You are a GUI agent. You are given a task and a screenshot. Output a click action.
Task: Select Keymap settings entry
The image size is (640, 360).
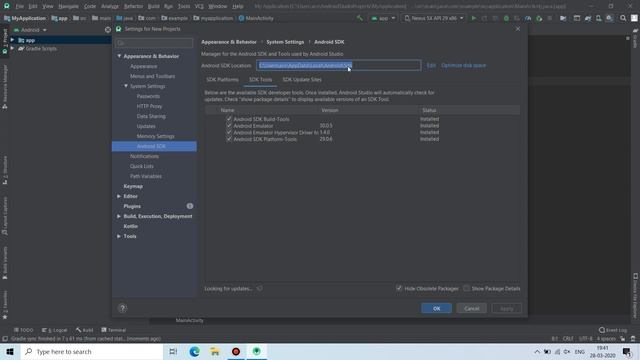click(133, 186)
